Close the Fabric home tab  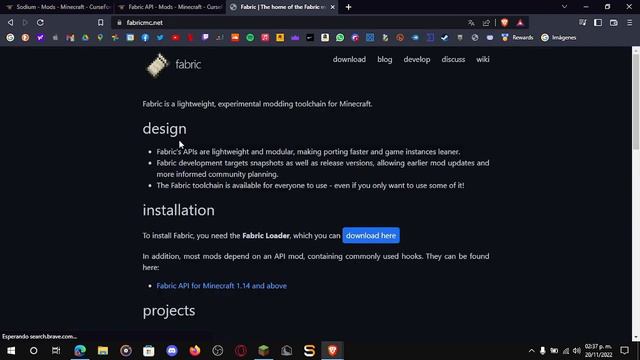(x=332, y=7)
